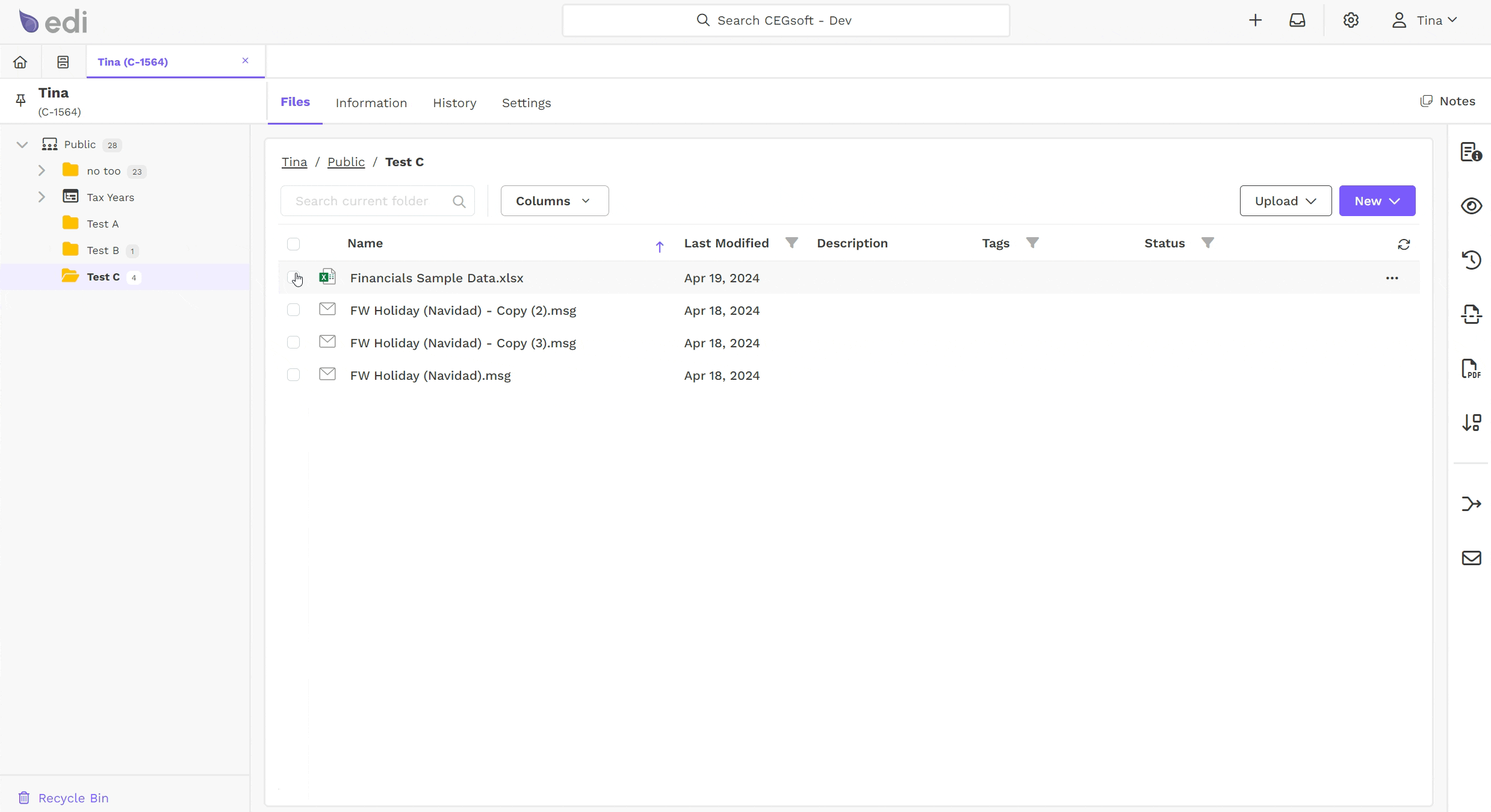This screenshot has height=812, width=1491.
Task: Select the FW Holiday Copy (3).msg checkbox
Action: [x=293, y=342]
